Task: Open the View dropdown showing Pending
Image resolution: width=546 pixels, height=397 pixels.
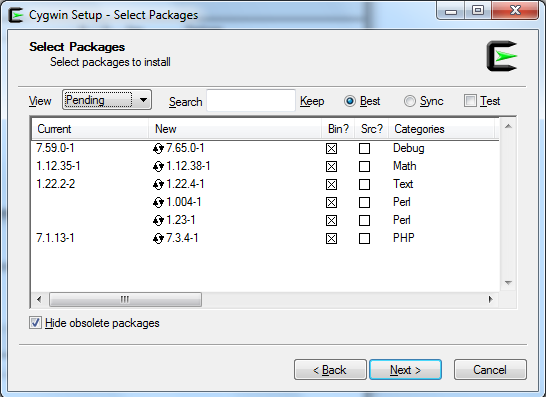Action: (x=107, y=100)
